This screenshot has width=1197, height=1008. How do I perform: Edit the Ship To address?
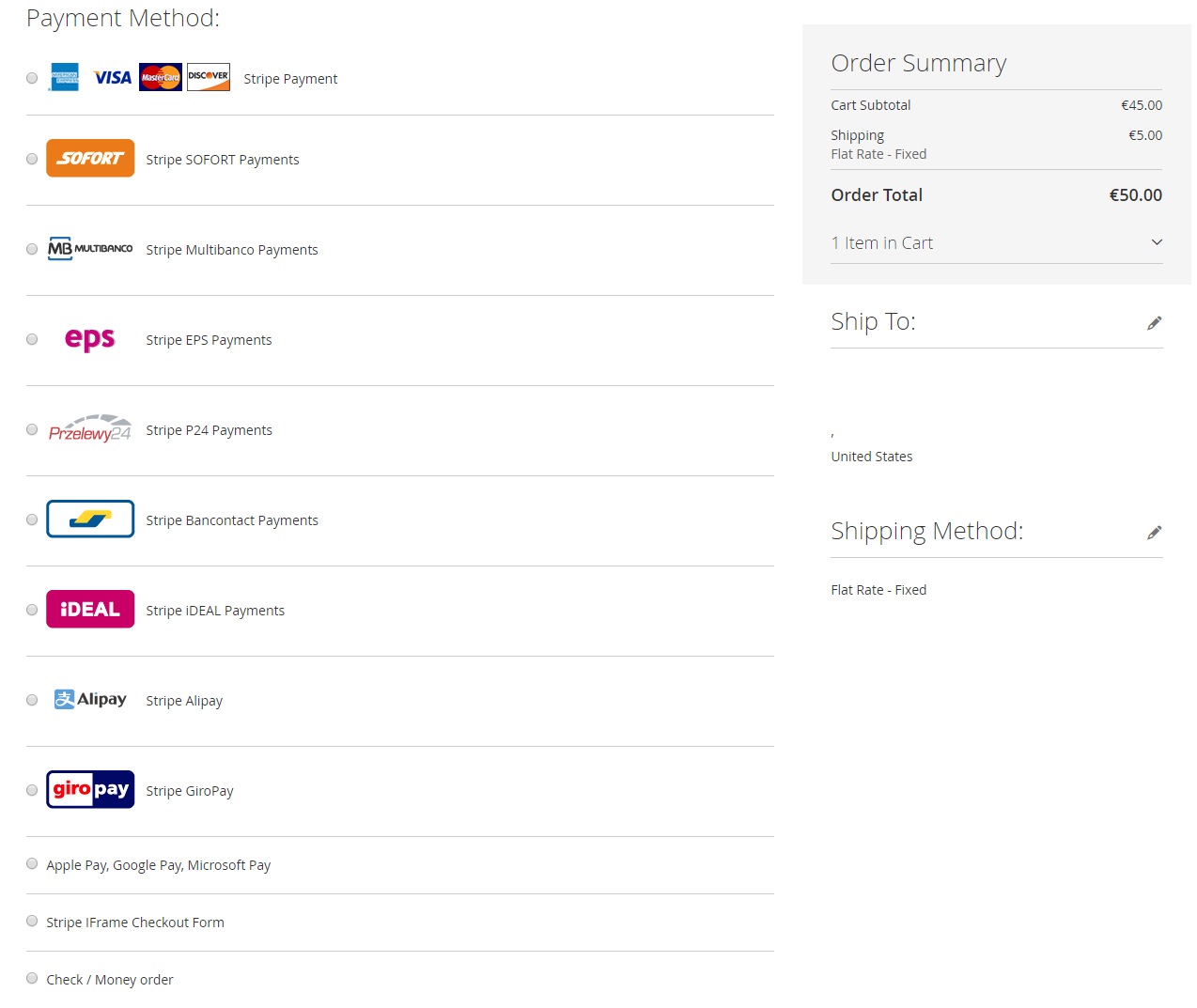1155,322
